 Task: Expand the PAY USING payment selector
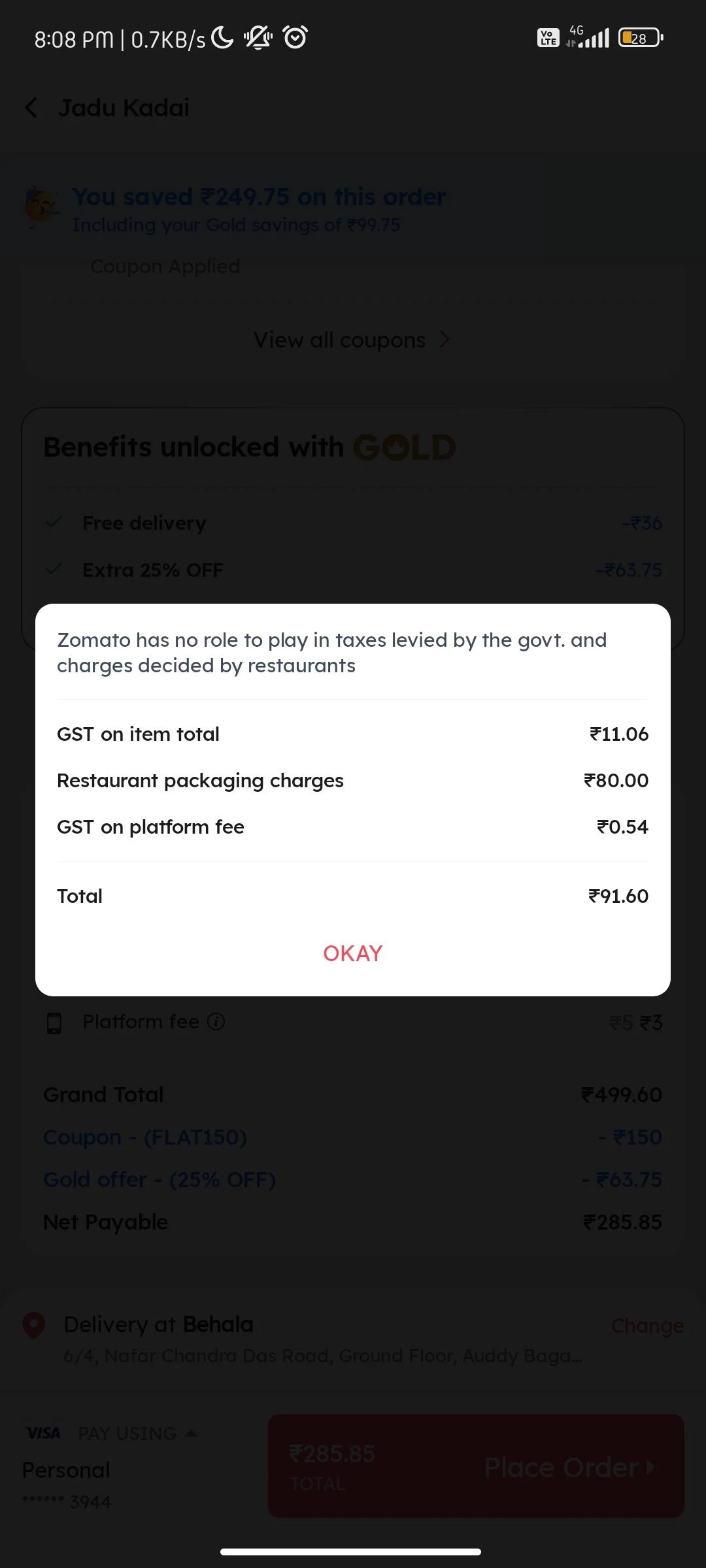[137, 1433]
